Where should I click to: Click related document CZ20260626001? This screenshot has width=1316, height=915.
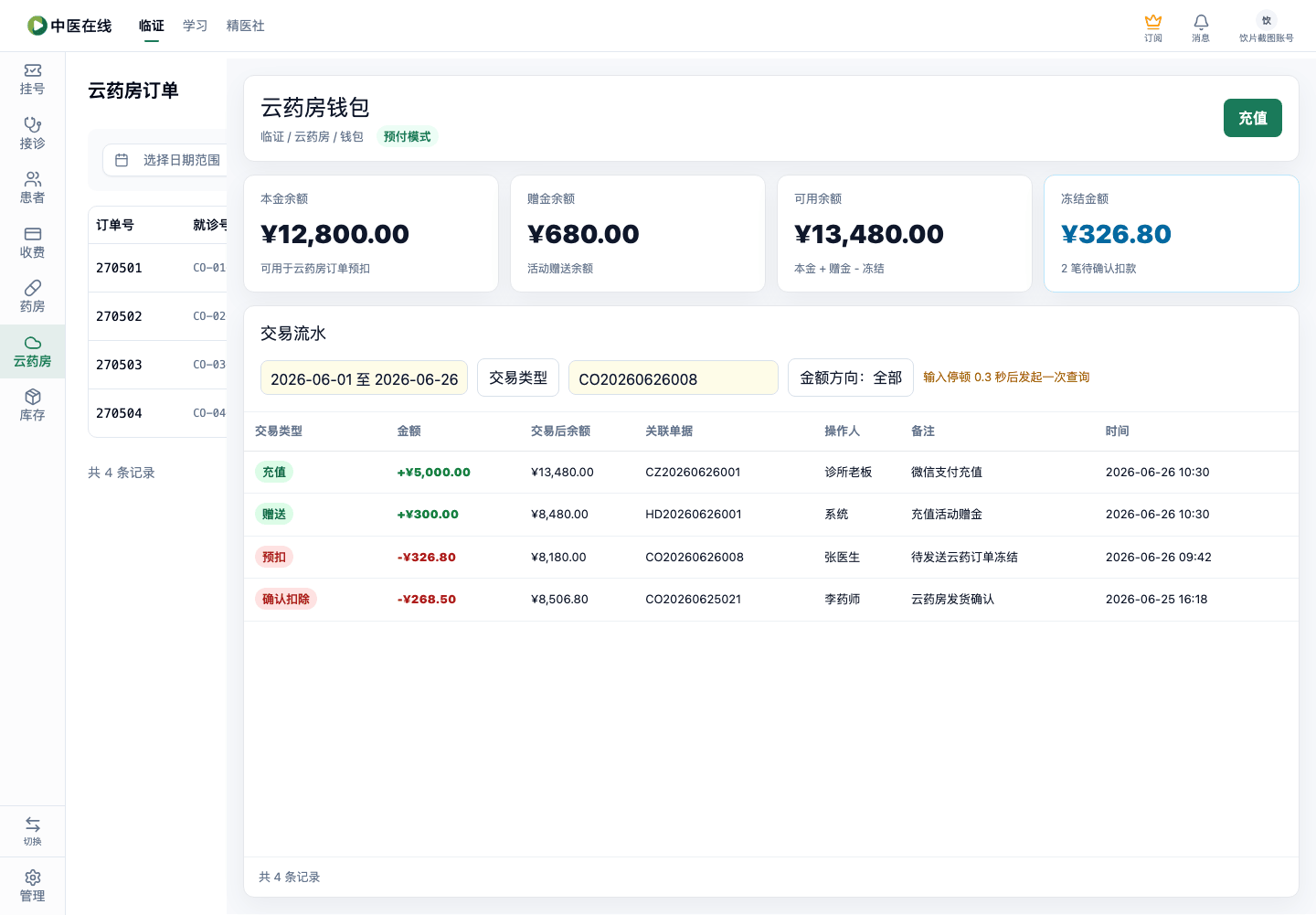click(693, 473)
